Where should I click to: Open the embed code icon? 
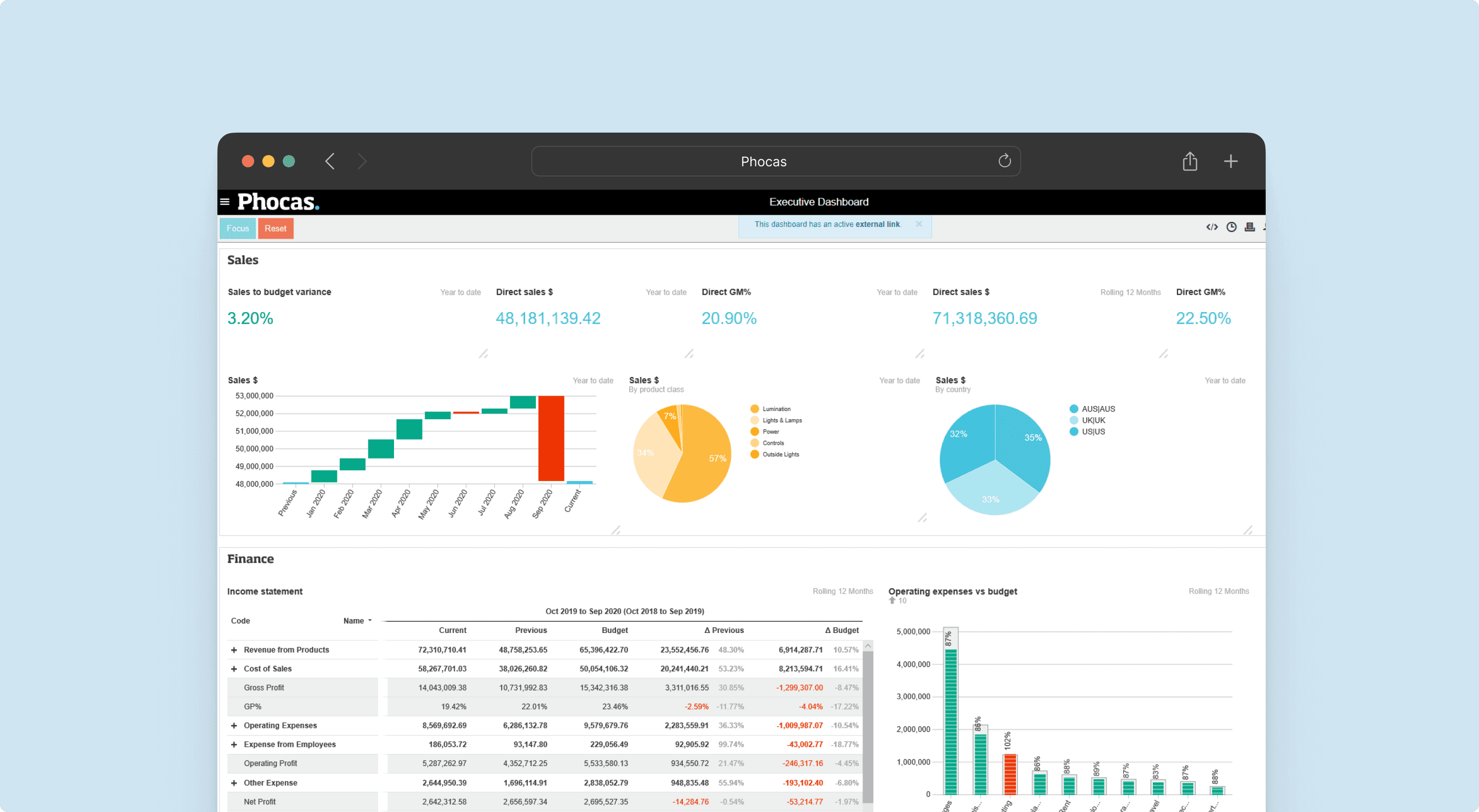coord(1212,227)
